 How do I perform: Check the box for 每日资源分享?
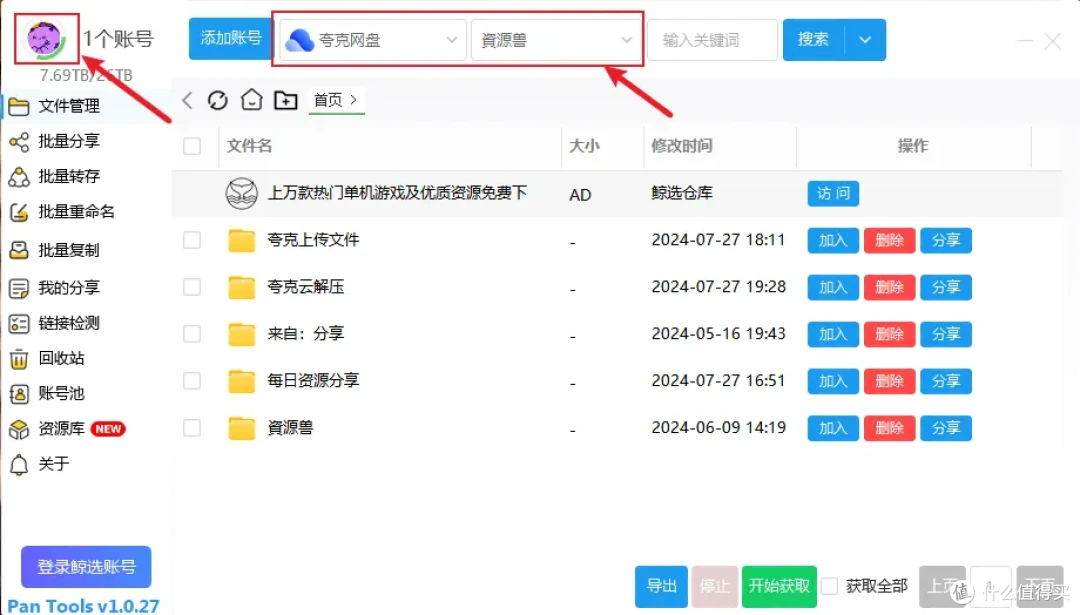coord(192,381)
